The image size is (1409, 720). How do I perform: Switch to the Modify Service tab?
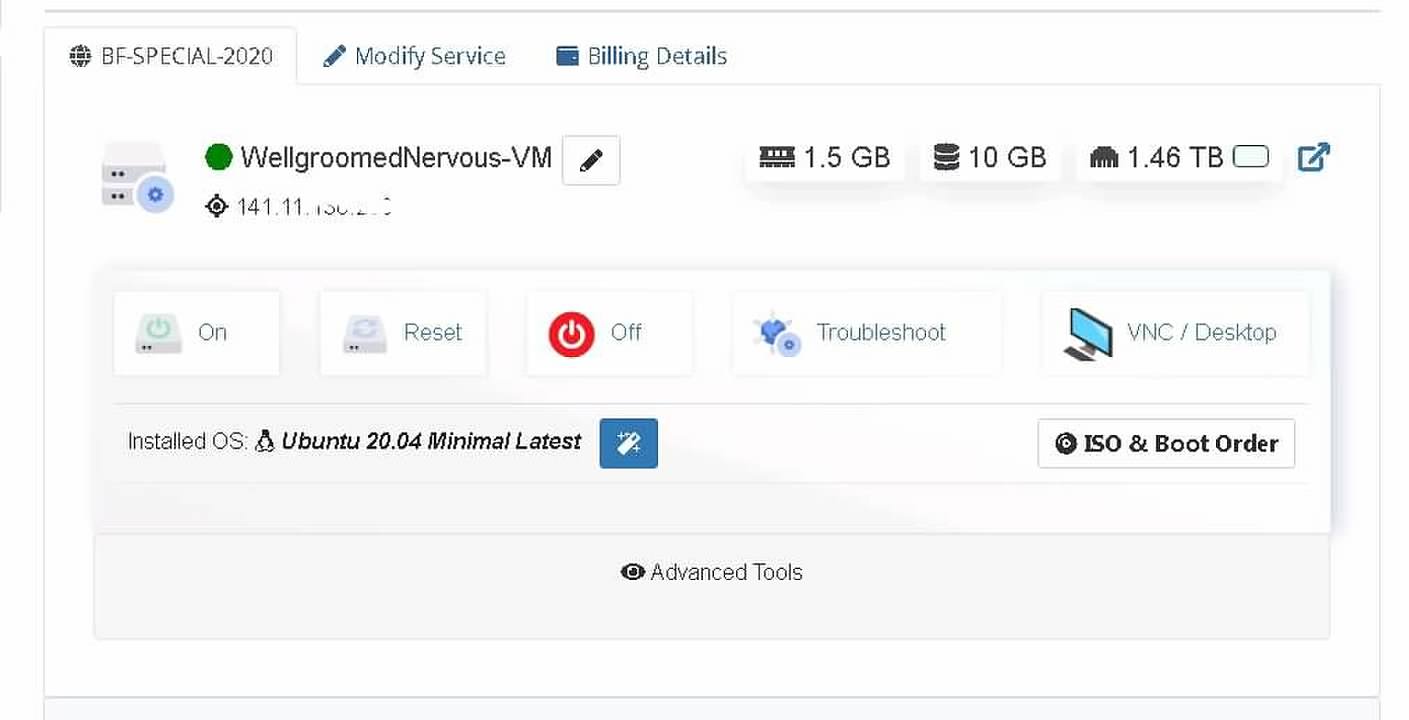coord(415,56)
